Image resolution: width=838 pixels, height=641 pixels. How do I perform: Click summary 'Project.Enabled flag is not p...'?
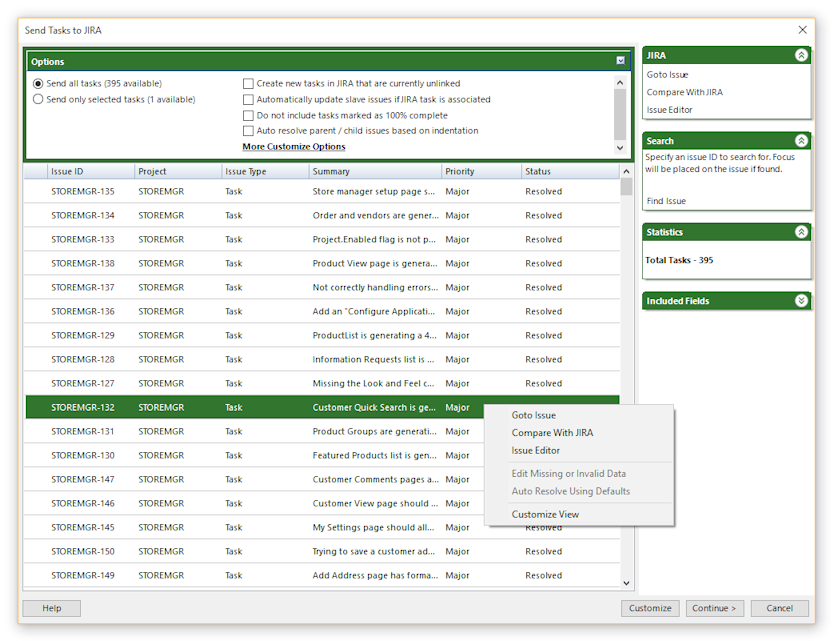tap(374, 240)
